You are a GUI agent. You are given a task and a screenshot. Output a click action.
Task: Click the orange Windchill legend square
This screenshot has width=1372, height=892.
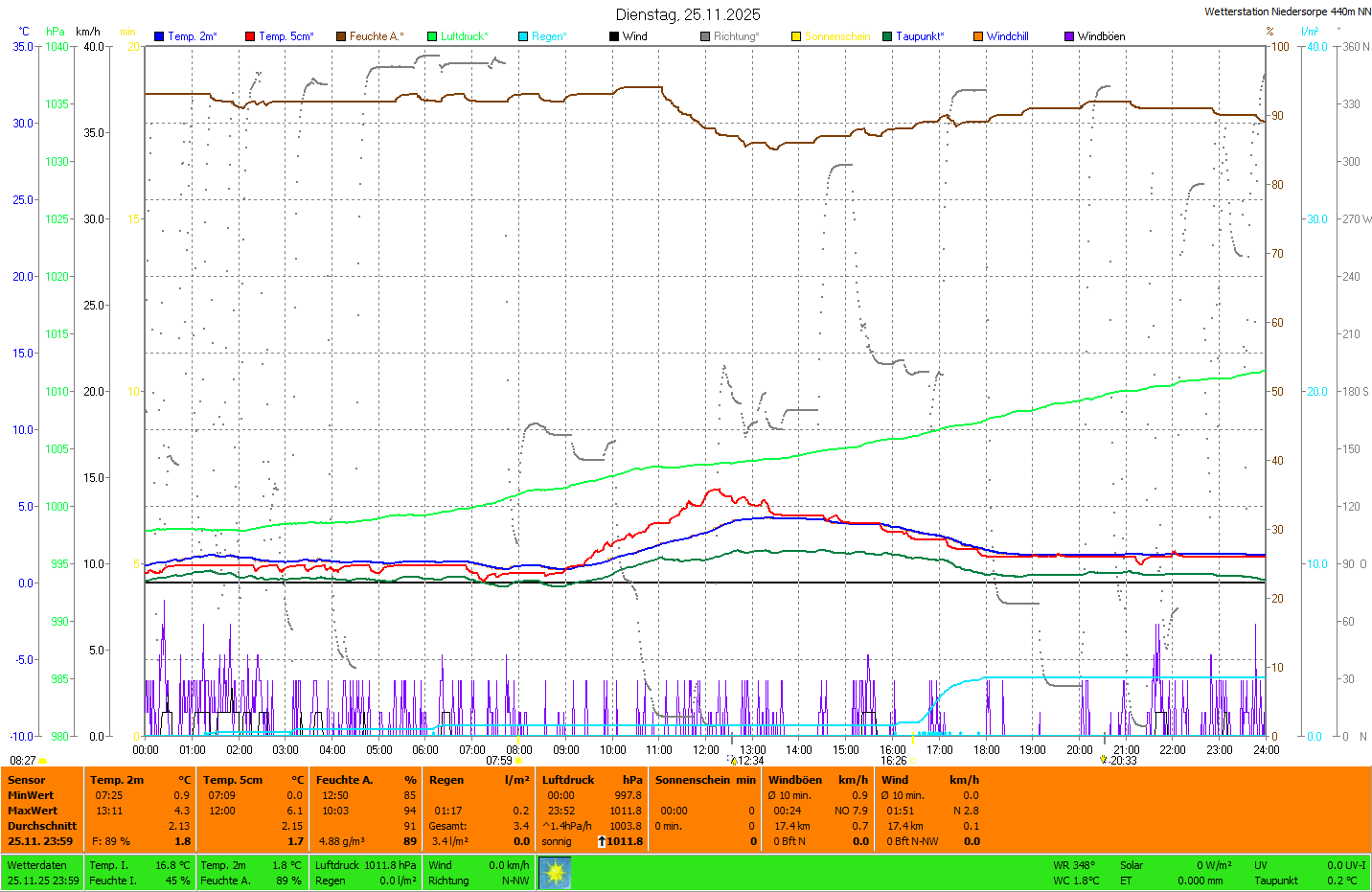(x=978, y=36)
